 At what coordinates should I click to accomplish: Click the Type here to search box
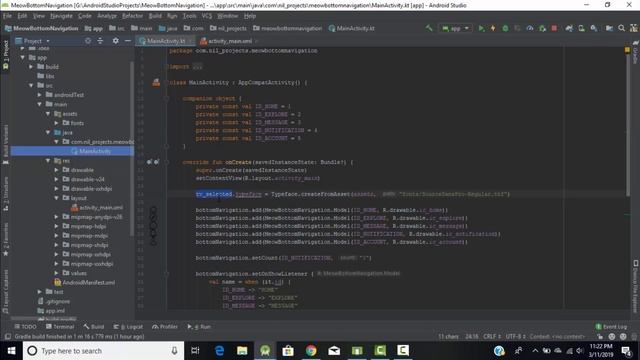point(104,351)
